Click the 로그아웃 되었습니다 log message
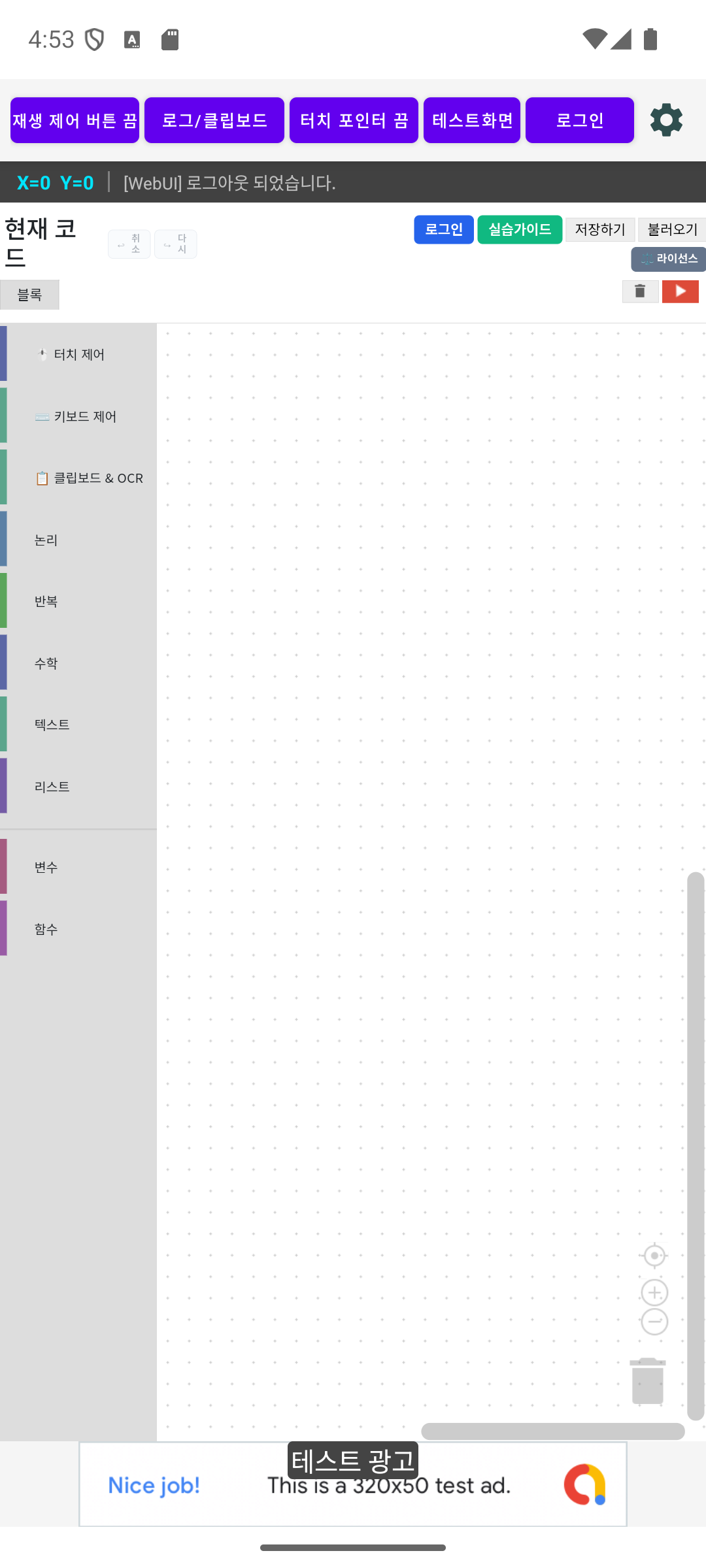 coord(229,183)
